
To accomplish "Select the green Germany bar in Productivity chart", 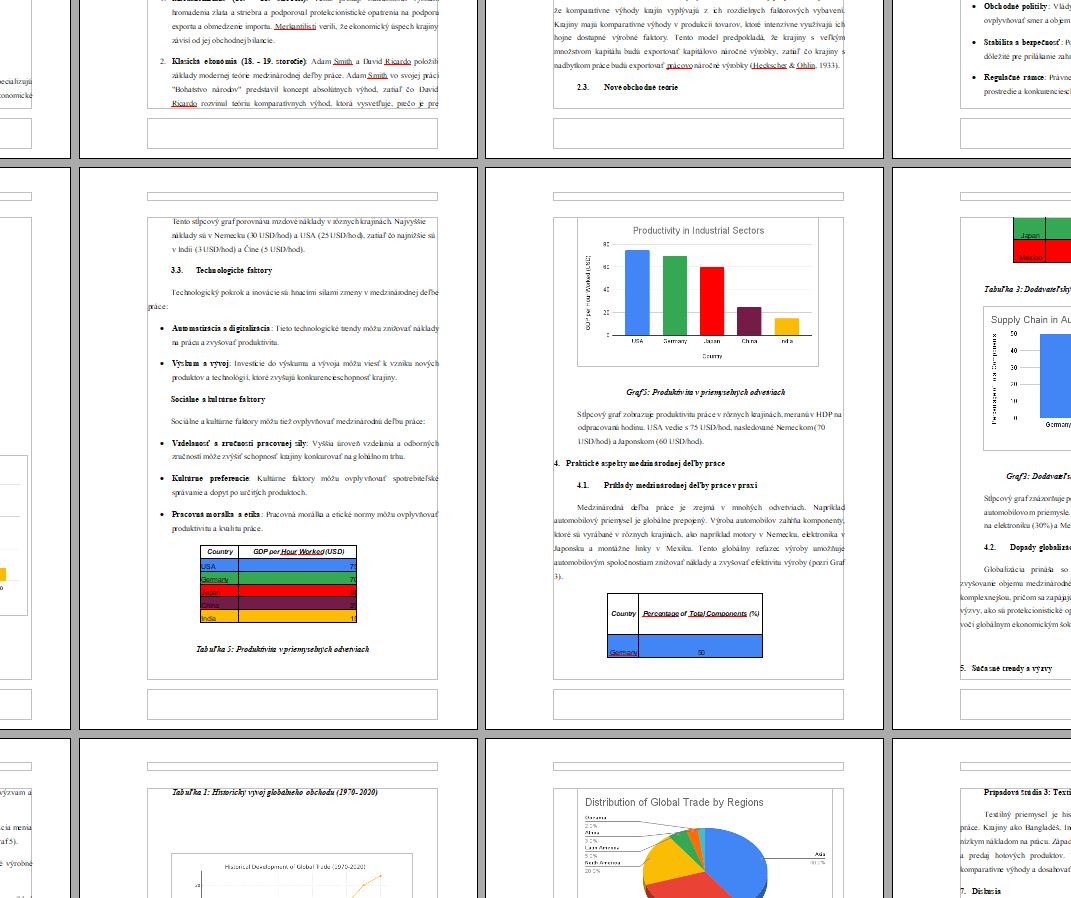I will (674, 296).
